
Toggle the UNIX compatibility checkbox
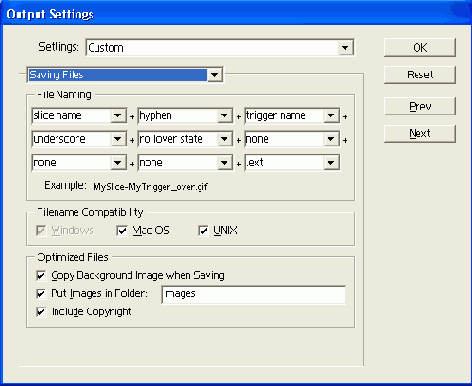[203, 230]
